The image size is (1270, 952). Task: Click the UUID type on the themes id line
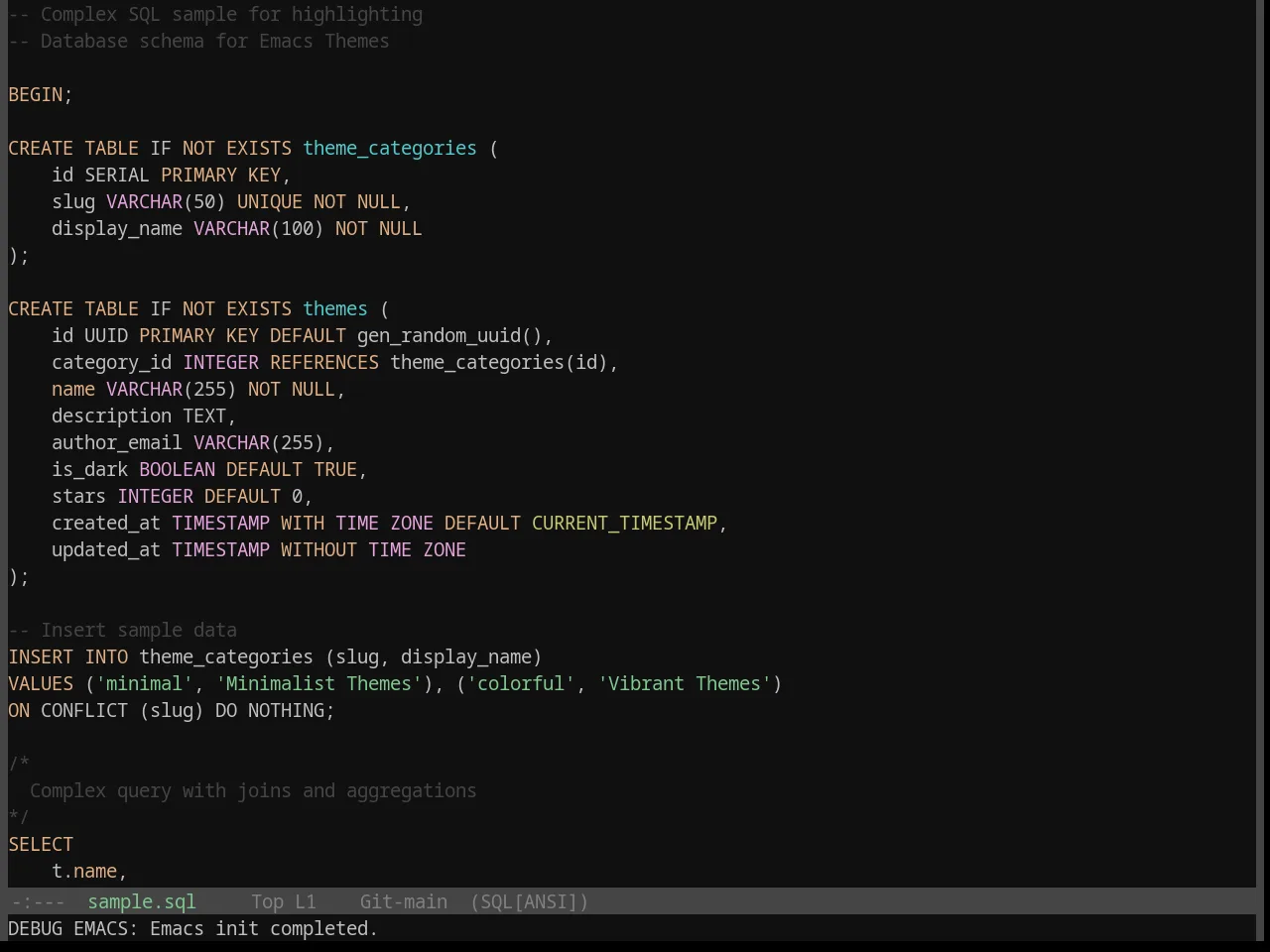click(x=106, y=335)
